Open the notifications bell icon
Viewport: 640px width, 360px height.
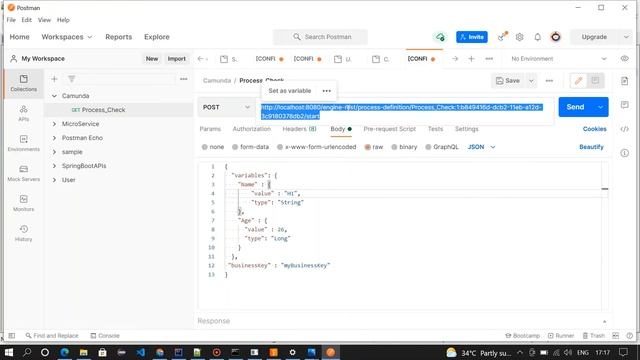point(538,37)
